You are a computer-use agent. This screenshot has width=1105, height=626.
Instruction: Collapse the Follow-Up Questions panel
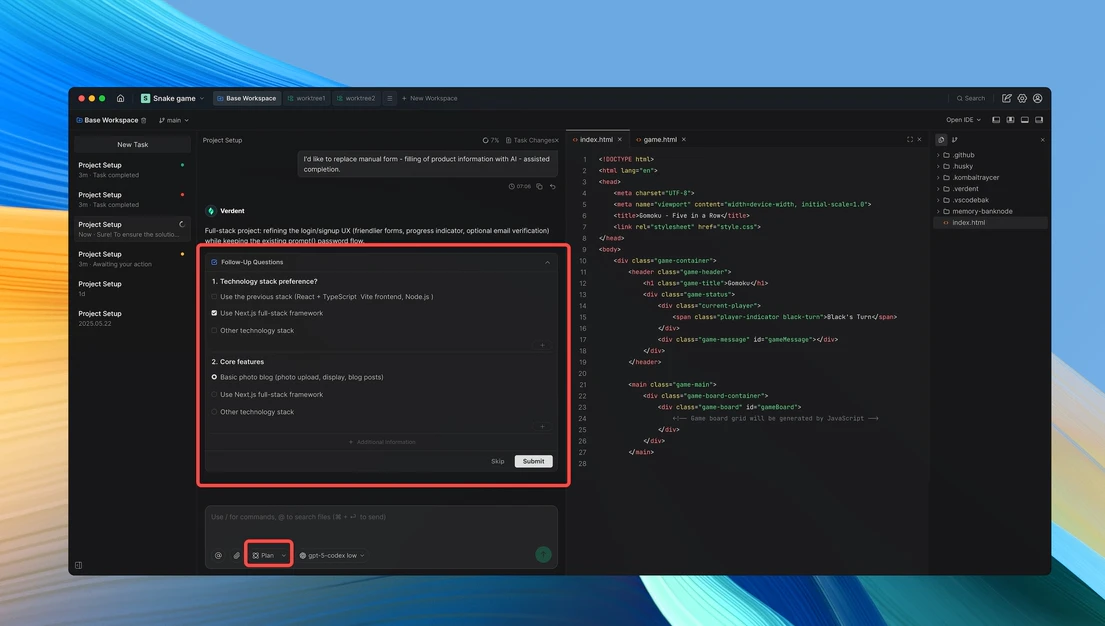coord(547,262)
